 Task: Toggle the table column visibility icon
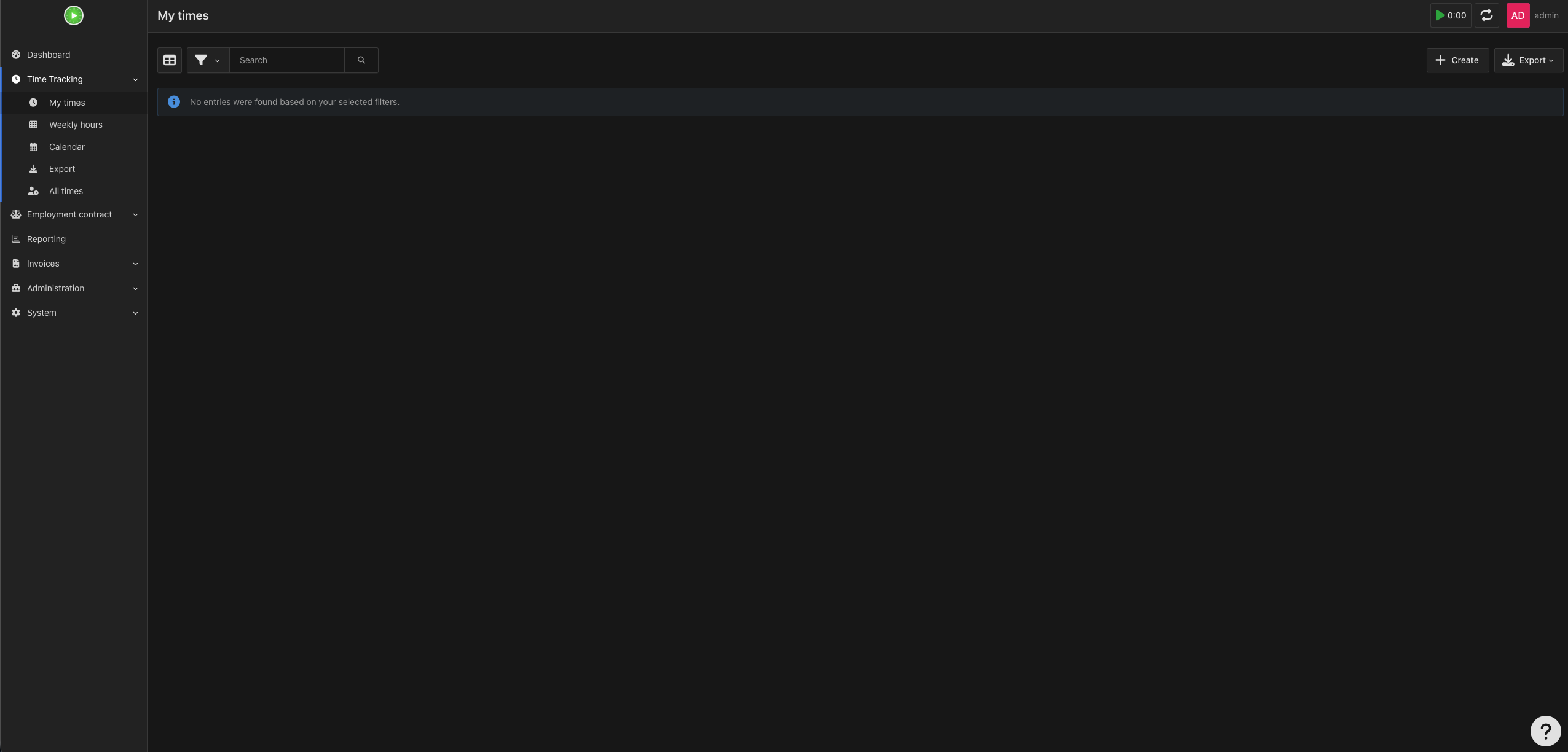coord(170,60)
